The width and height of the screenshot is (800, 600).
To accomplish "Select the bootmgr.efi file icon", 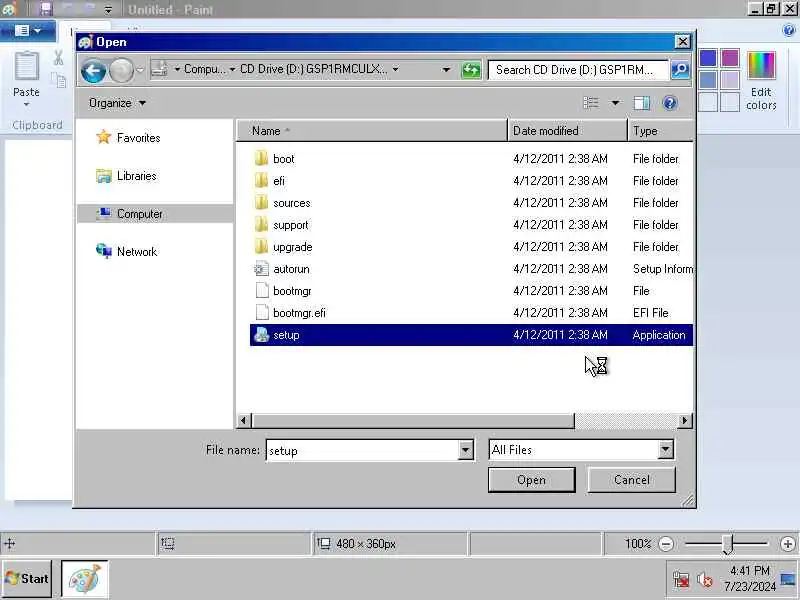I will 261,312.
